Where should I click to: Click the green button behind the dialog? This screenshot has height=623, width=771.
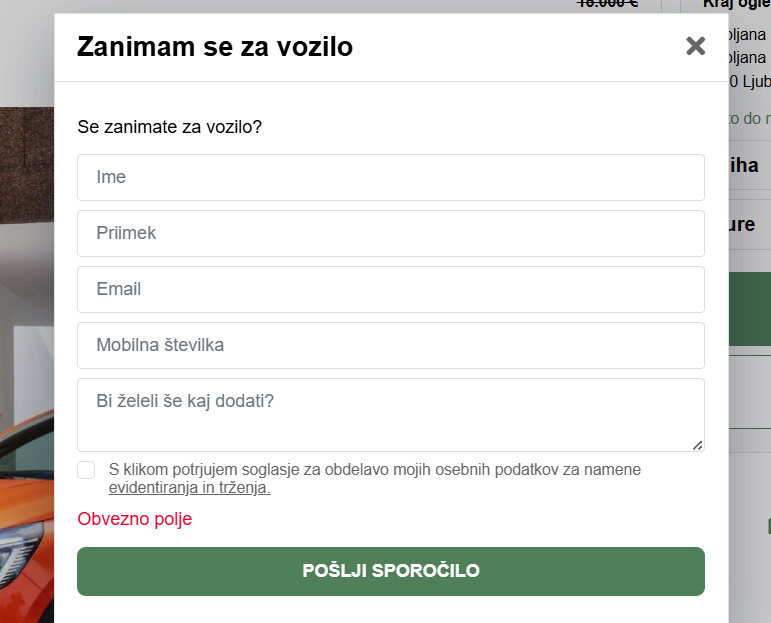click(x=750, y=309)
